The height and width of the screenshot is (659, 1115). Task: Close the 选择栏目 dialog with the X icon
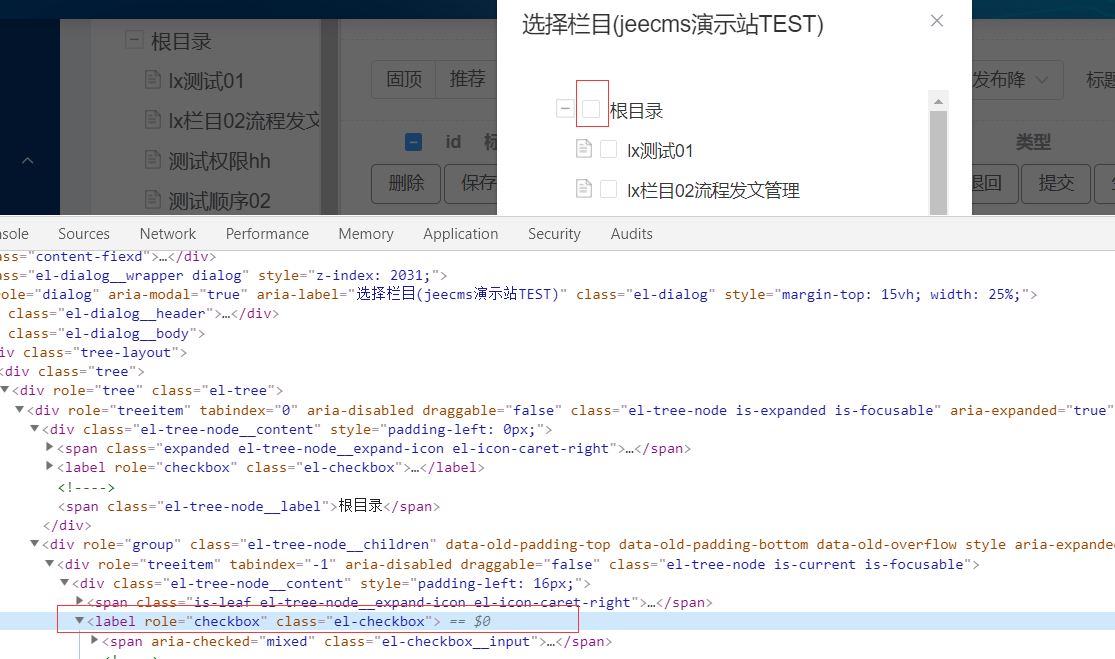[937, 21]
